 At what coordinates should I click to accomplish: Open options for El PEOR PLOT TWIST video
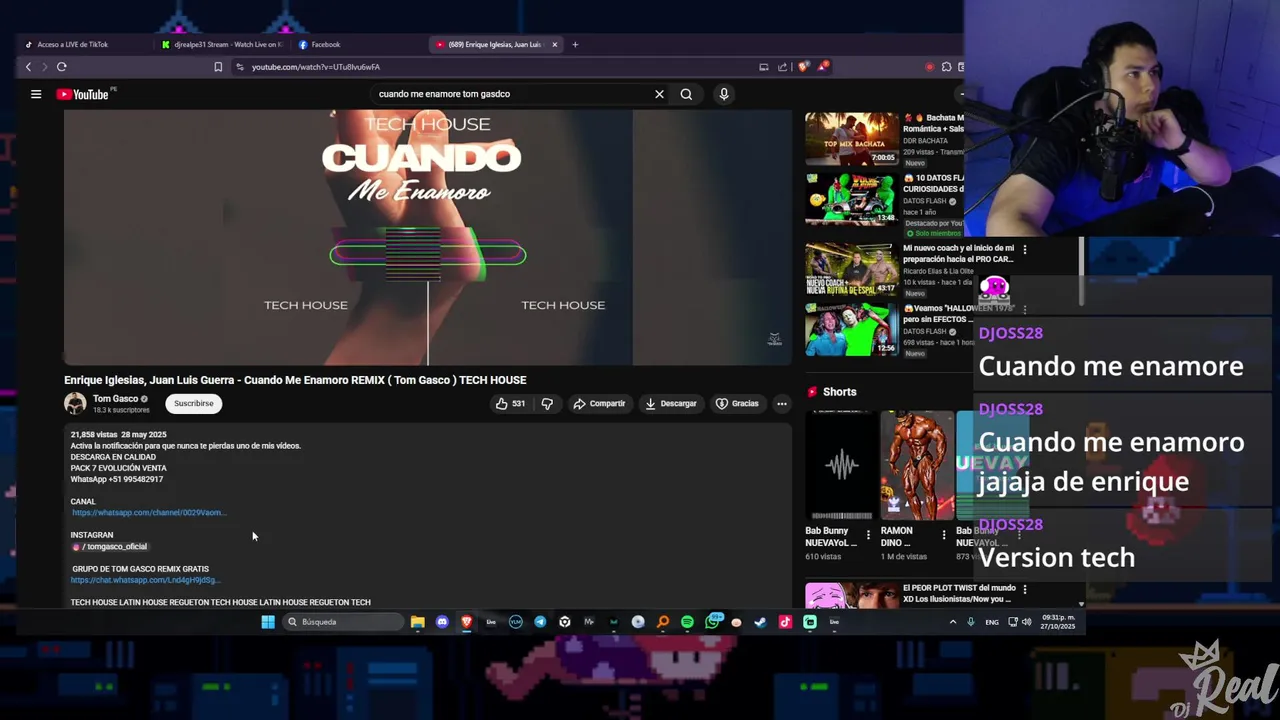coord(1024,589)
